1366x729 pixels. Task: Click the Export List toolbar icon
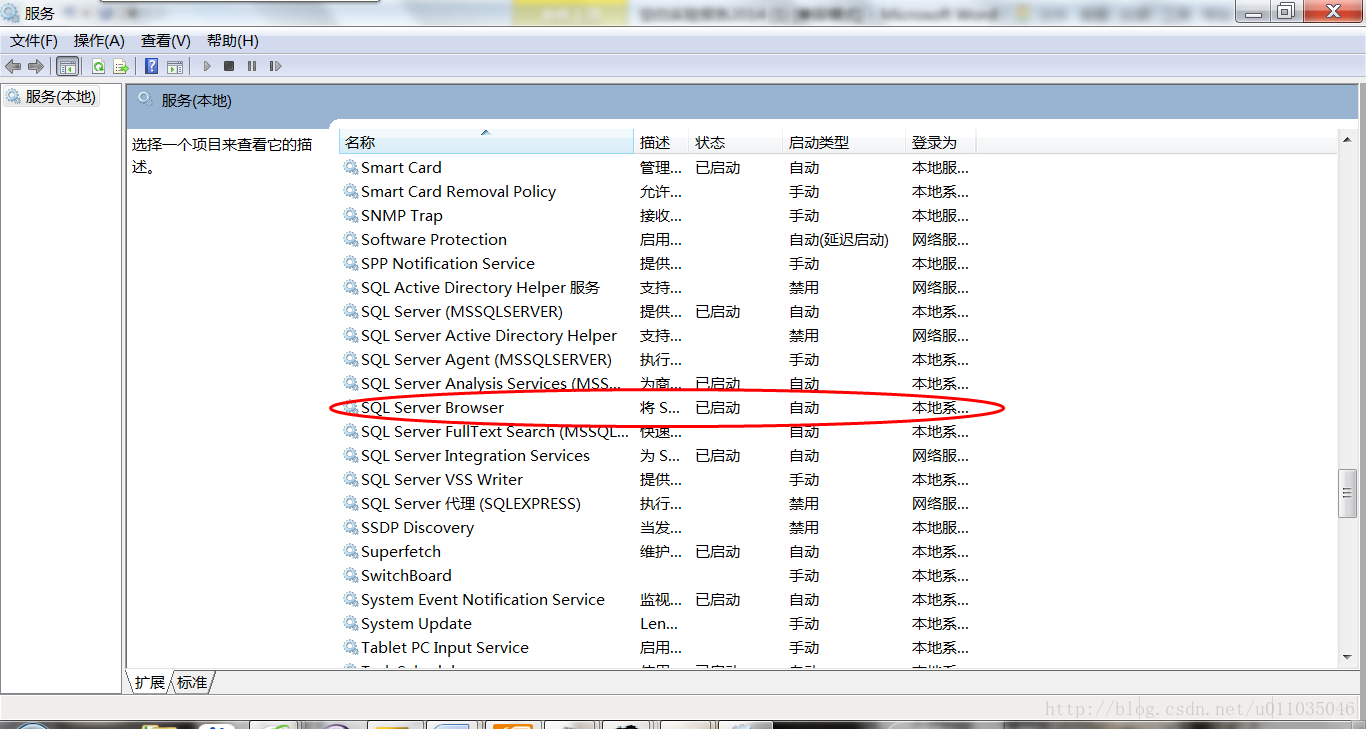(121, 66)
